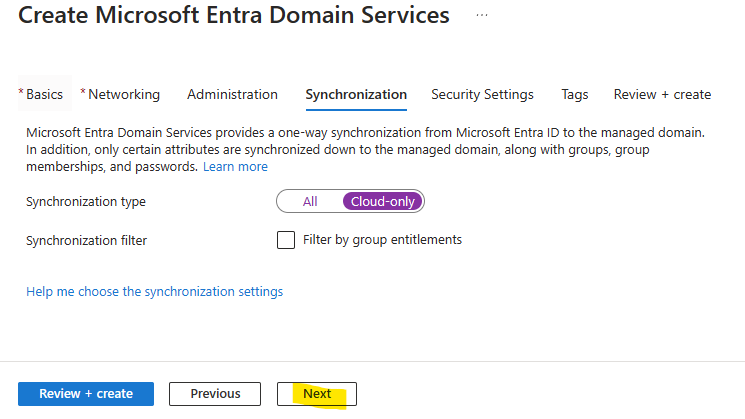Switch to the Tags tab
The height and width of the screenshot is (419, 745).
[574, 94]
